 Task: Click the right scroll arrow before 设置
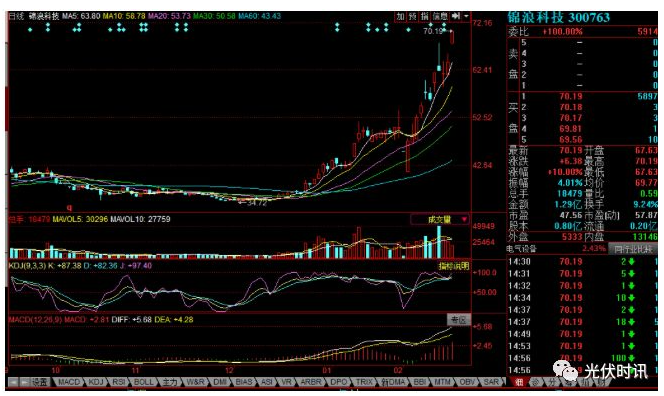[25, 382]
